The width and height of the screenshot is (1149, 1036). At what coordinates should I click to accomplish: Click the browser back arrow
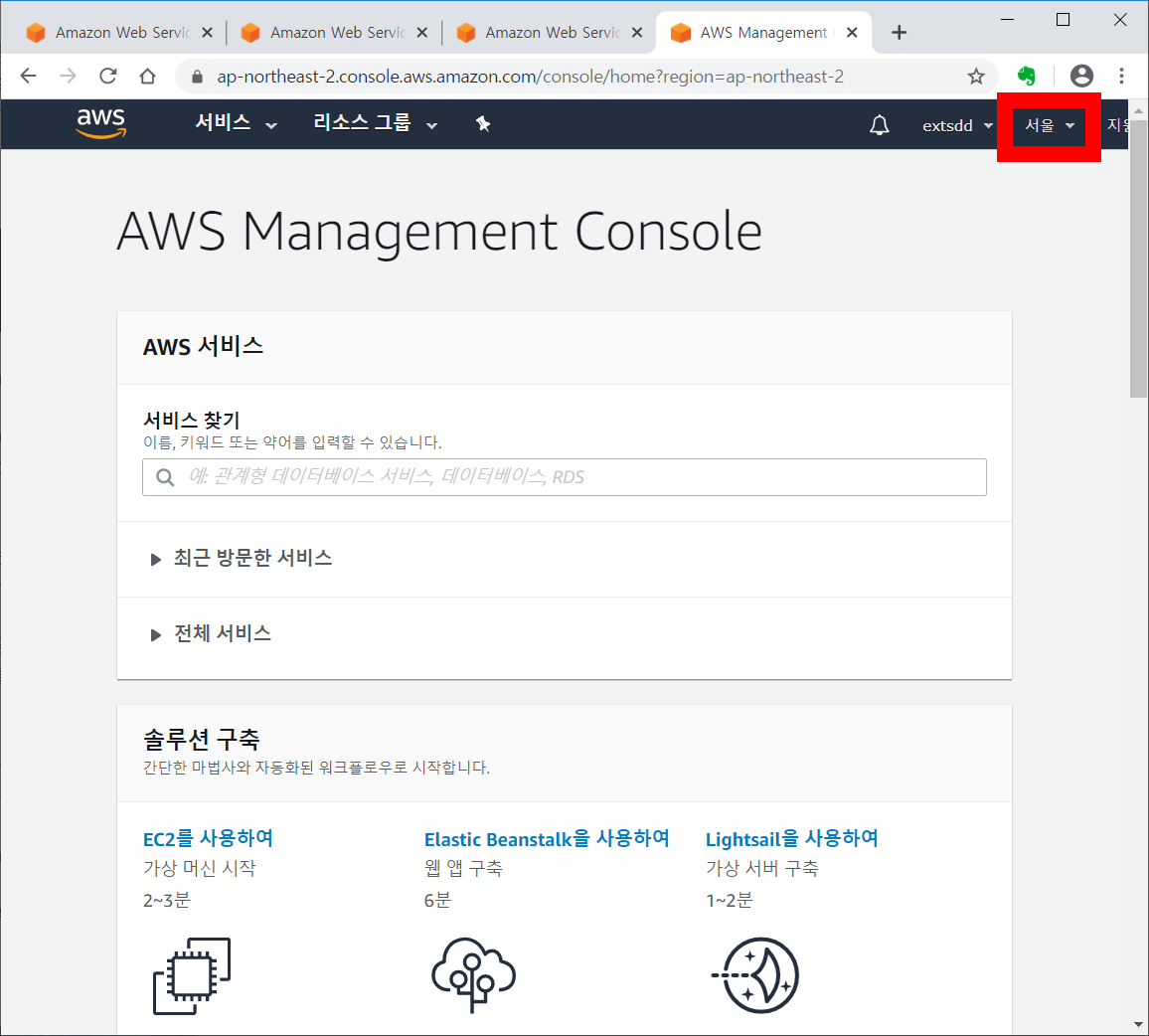(29, 76)
